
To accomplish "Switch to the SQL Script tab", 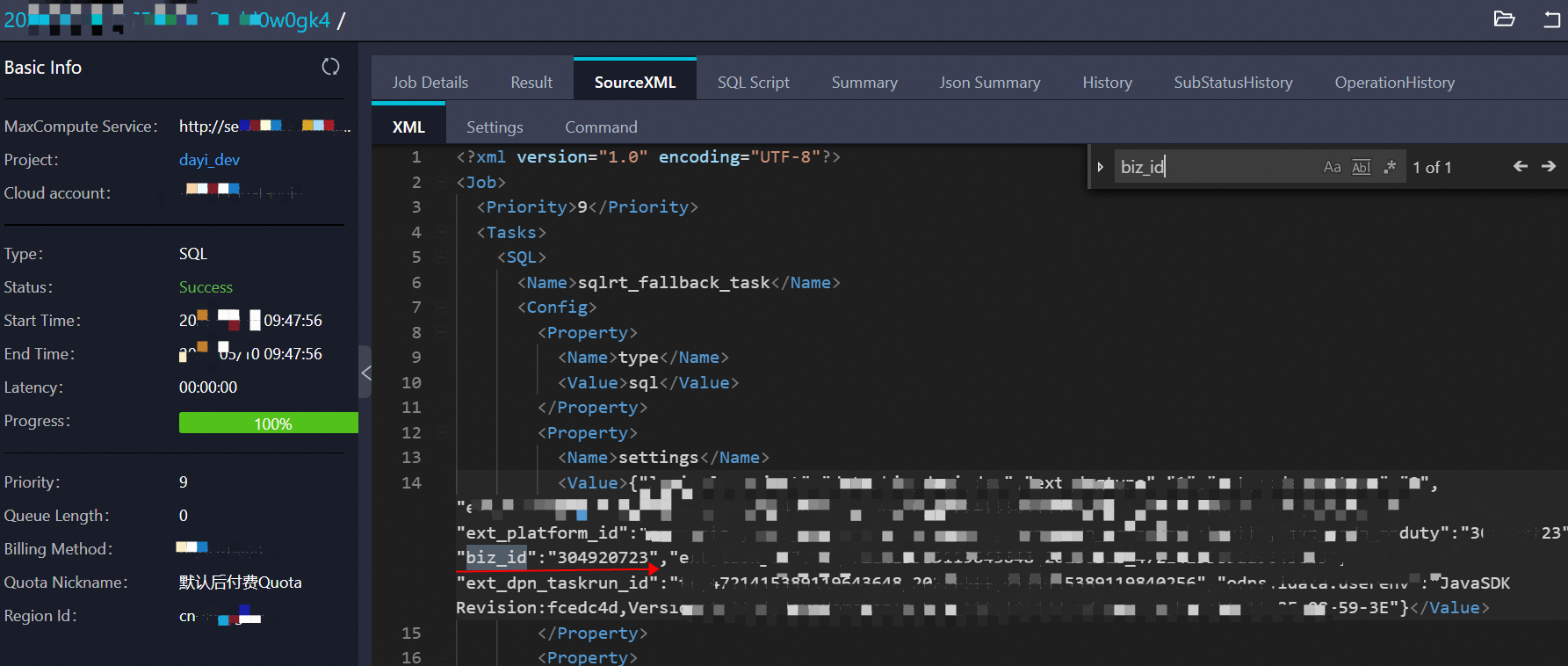I will point(753,83).
